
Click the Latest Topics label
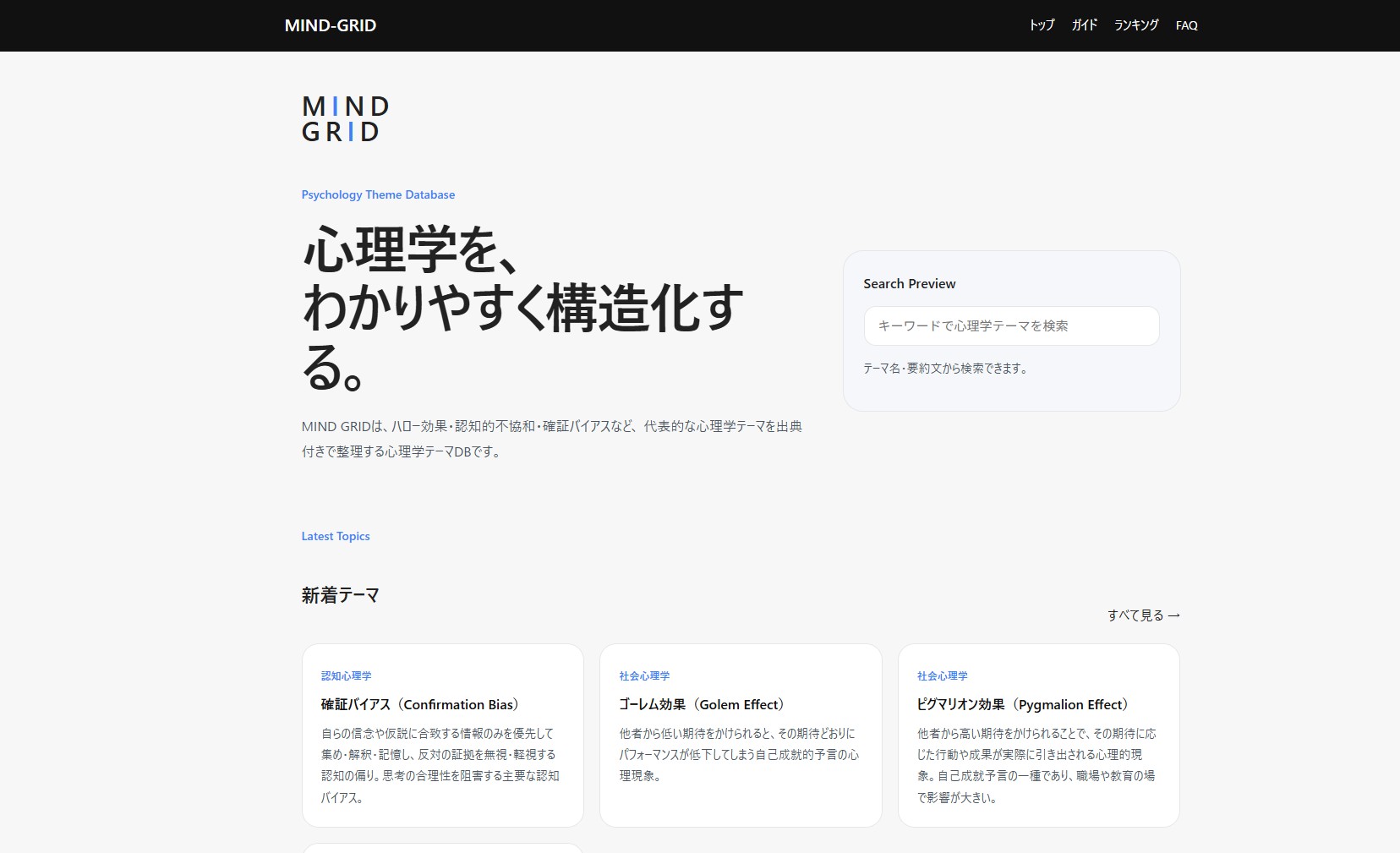pyautogui.click(x=336, y=536)
